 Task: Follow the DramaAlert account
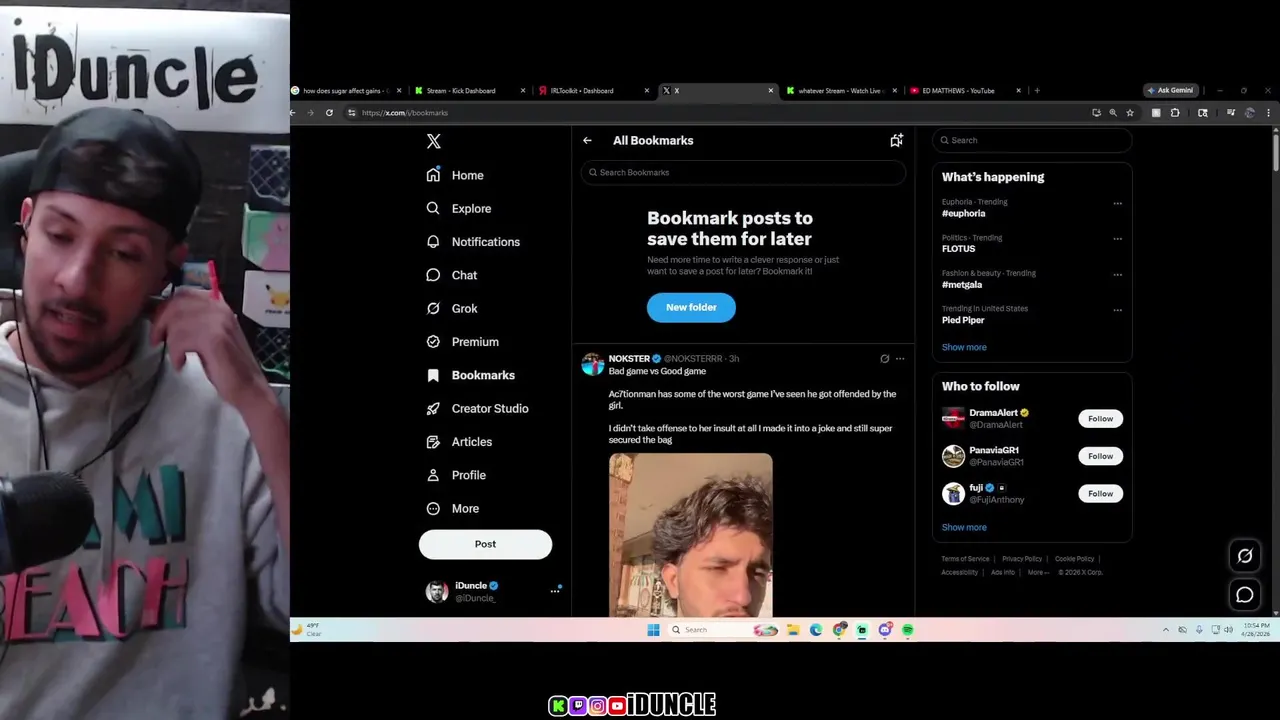point(1100,419)
